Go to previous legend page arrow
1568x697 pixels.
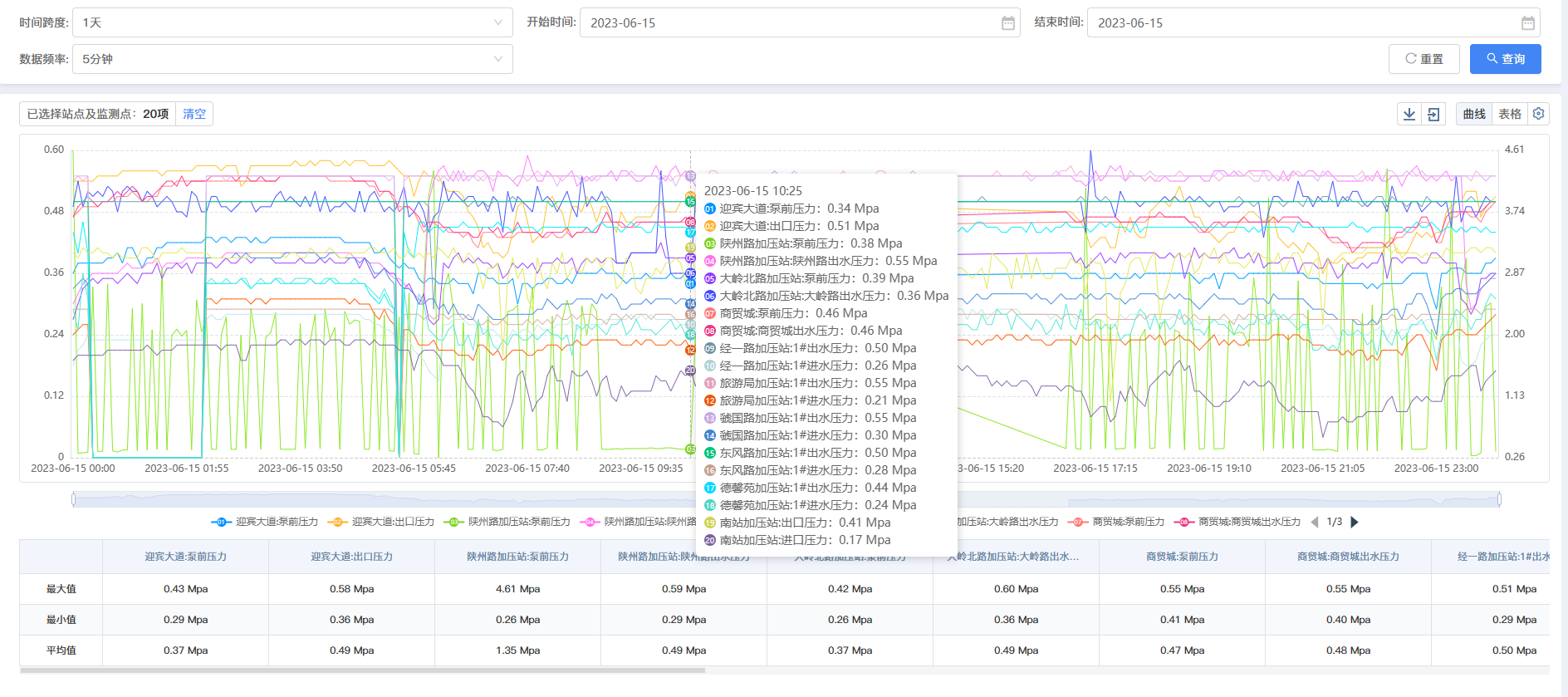(x=1315, y=522)
